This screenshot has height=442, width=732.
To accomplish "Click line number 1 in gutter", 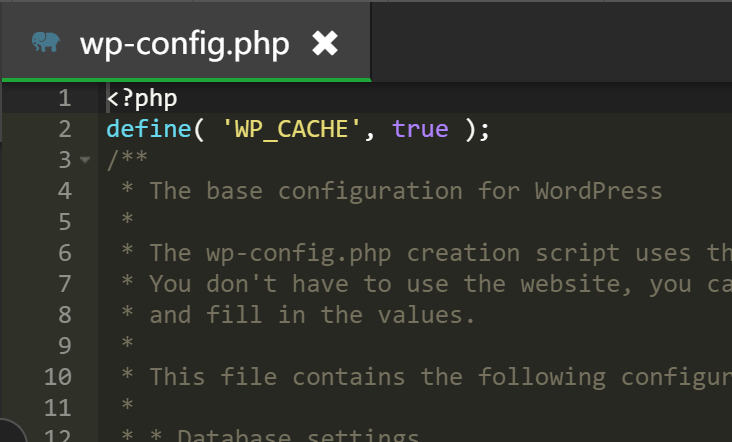I will tap(65, 98).
